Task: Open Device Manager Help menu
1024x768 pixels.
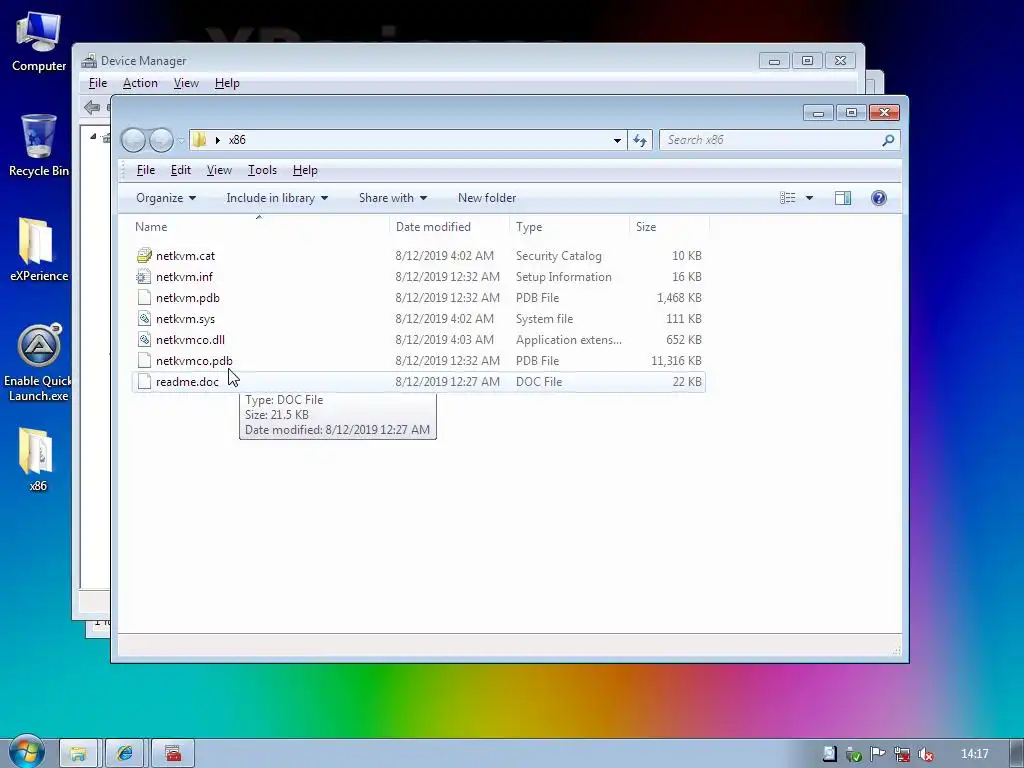Action: click(227, 83)
